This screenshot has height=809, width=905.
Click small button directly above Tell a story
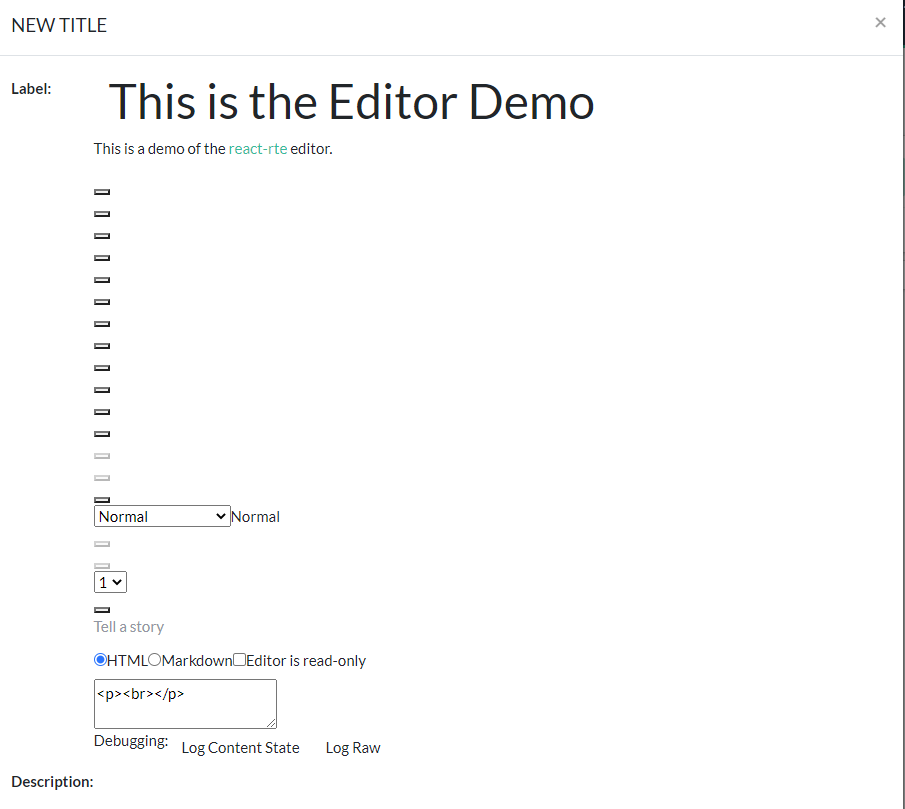point(102,610)
